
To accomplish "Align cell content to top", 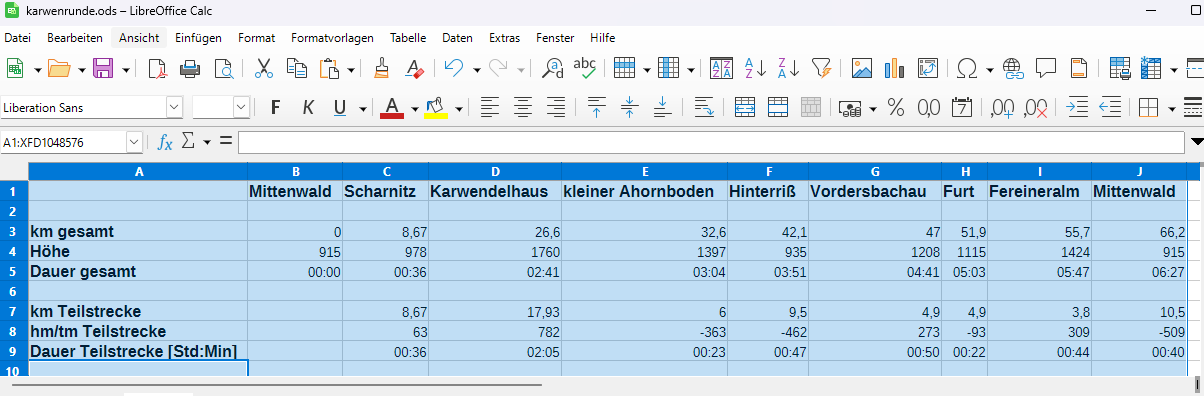I will click(597, 107).
